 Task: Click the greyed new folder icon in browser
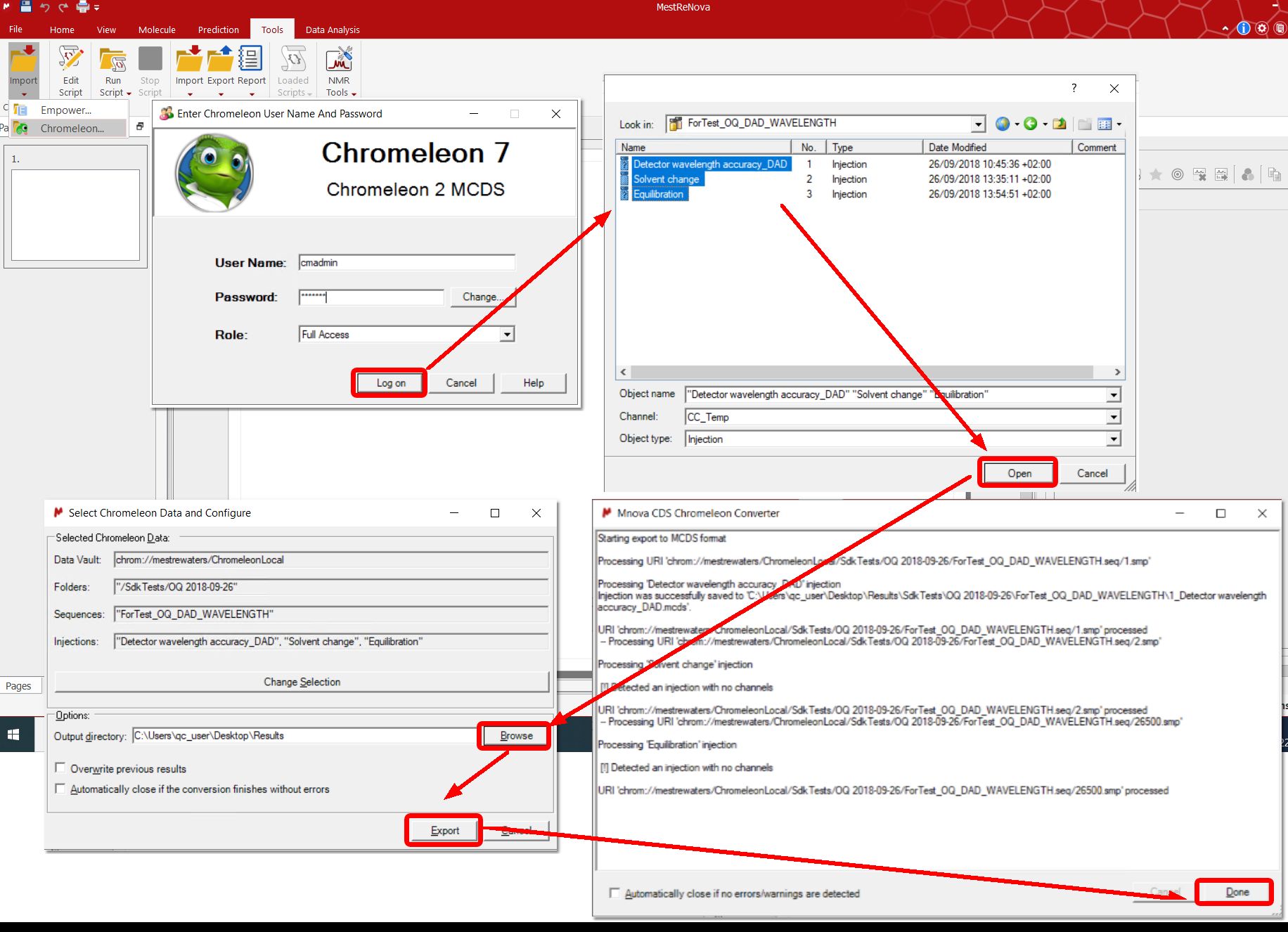(1085, 124)
